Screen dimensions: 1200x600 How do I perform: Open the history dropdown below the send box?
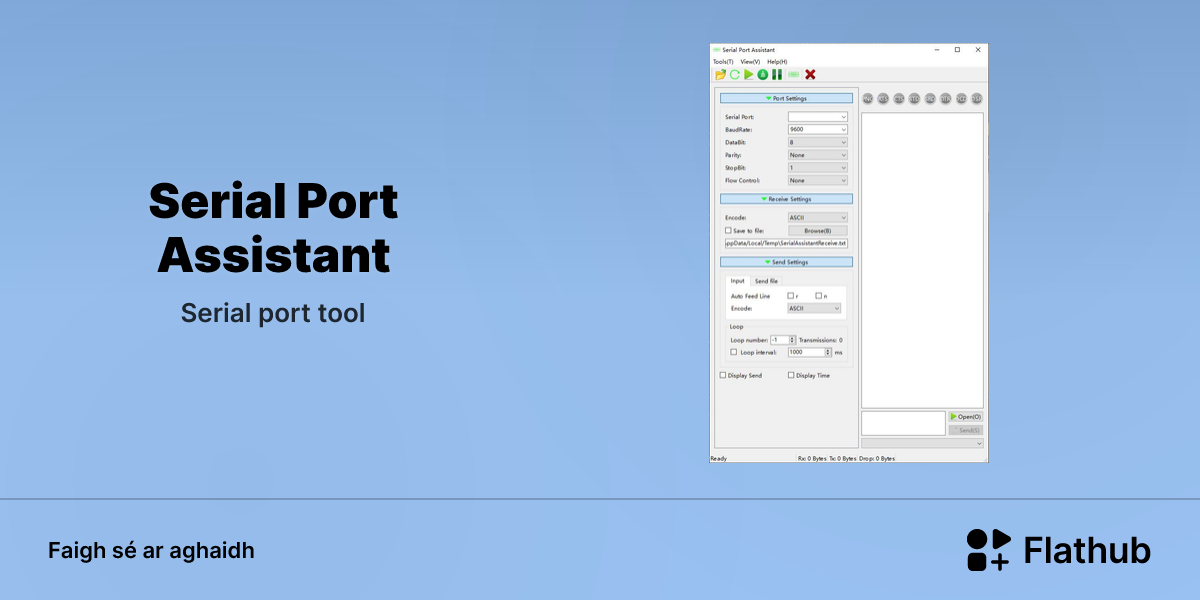pyautogui.click(x=922, y=443)
